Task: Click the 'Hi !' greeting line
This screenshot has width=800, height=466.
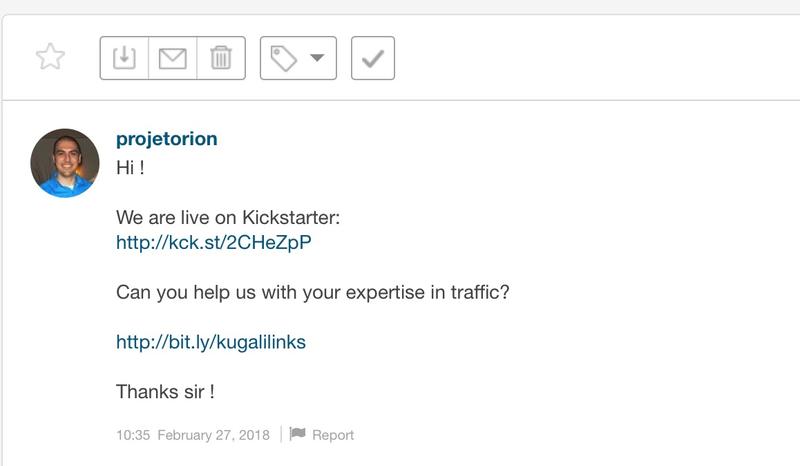Action: pos(131,167)
